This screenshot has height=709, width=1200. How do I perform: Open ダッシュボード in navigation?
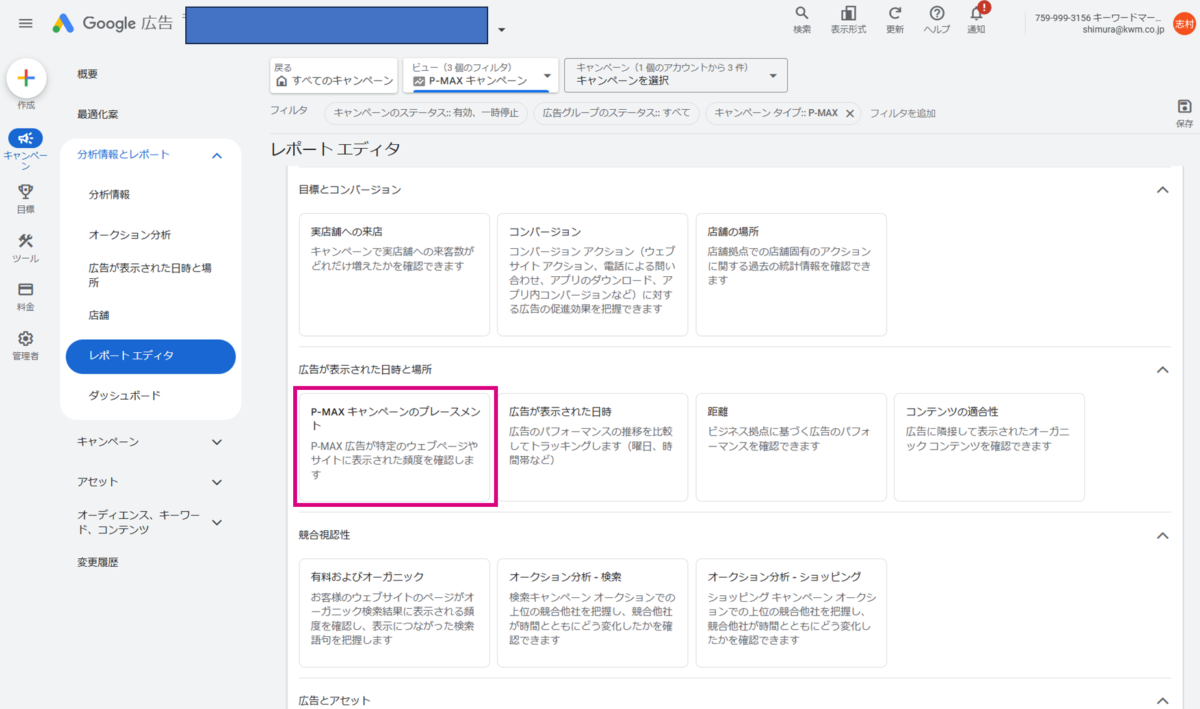click(x=125, y=396)
